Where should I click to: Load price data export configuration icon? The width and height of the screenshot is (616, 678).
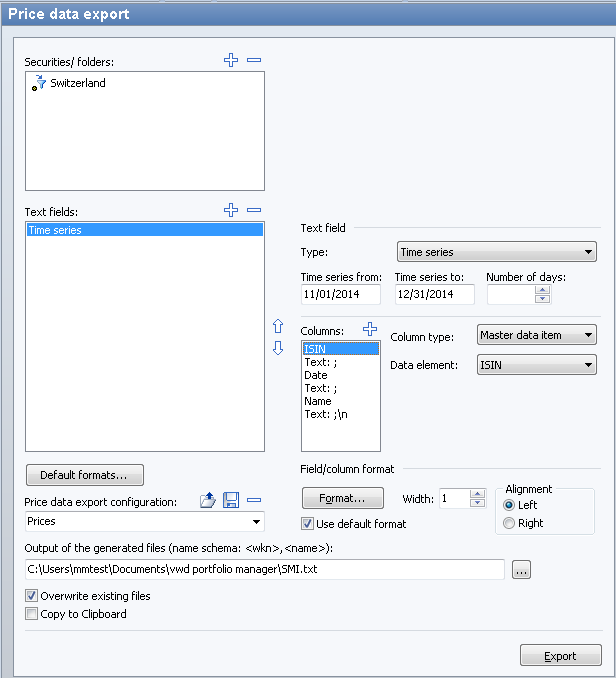208,501
